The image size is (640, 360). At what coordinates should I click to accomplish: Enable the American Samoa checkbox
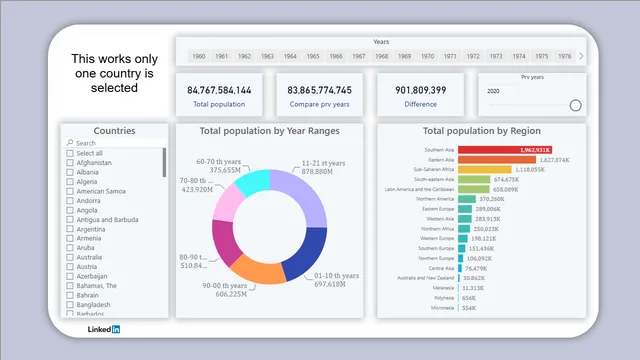pos(70,191)
